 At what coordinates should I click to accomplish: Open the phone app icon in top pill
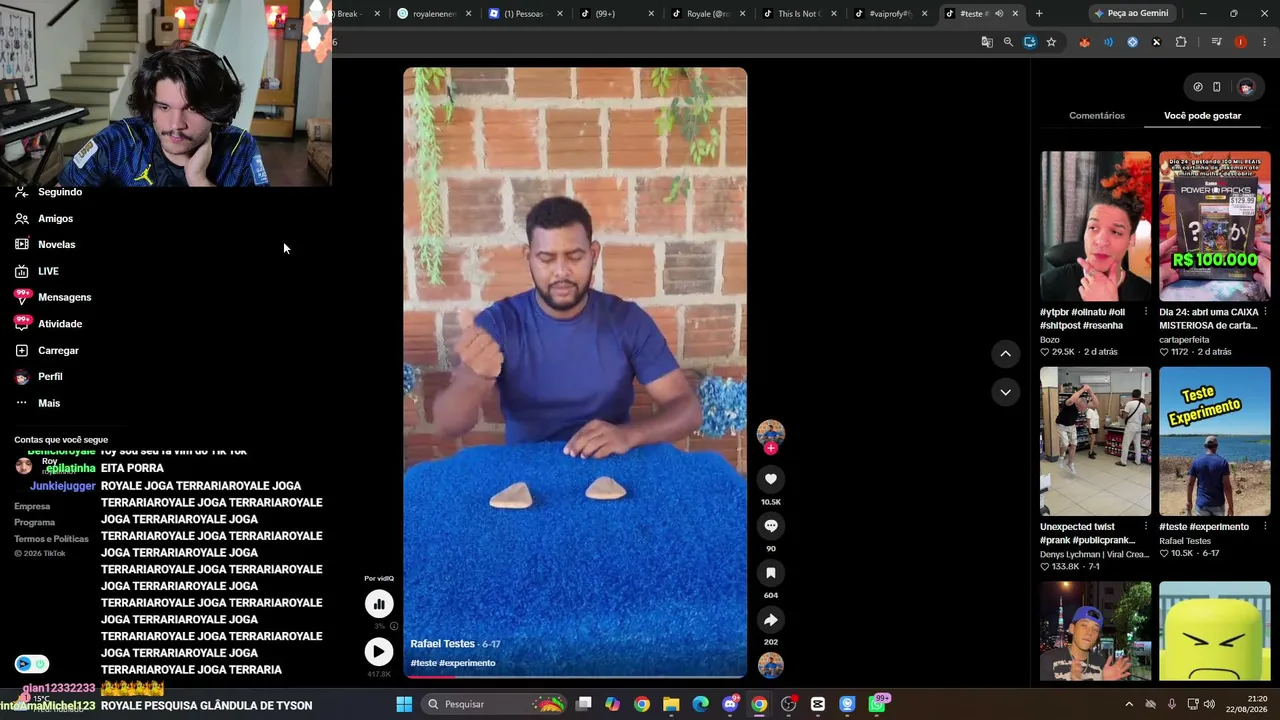coord(1216,87)
